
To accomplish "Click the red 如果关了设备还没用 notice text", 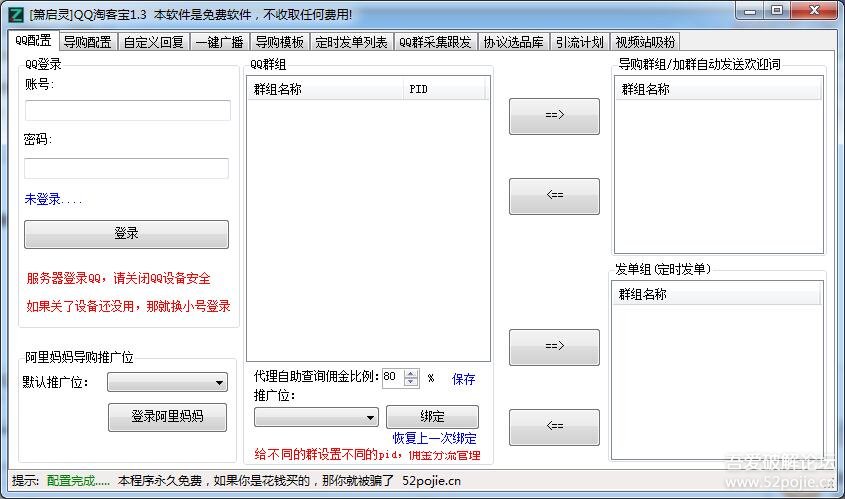I will pos(128,306).
